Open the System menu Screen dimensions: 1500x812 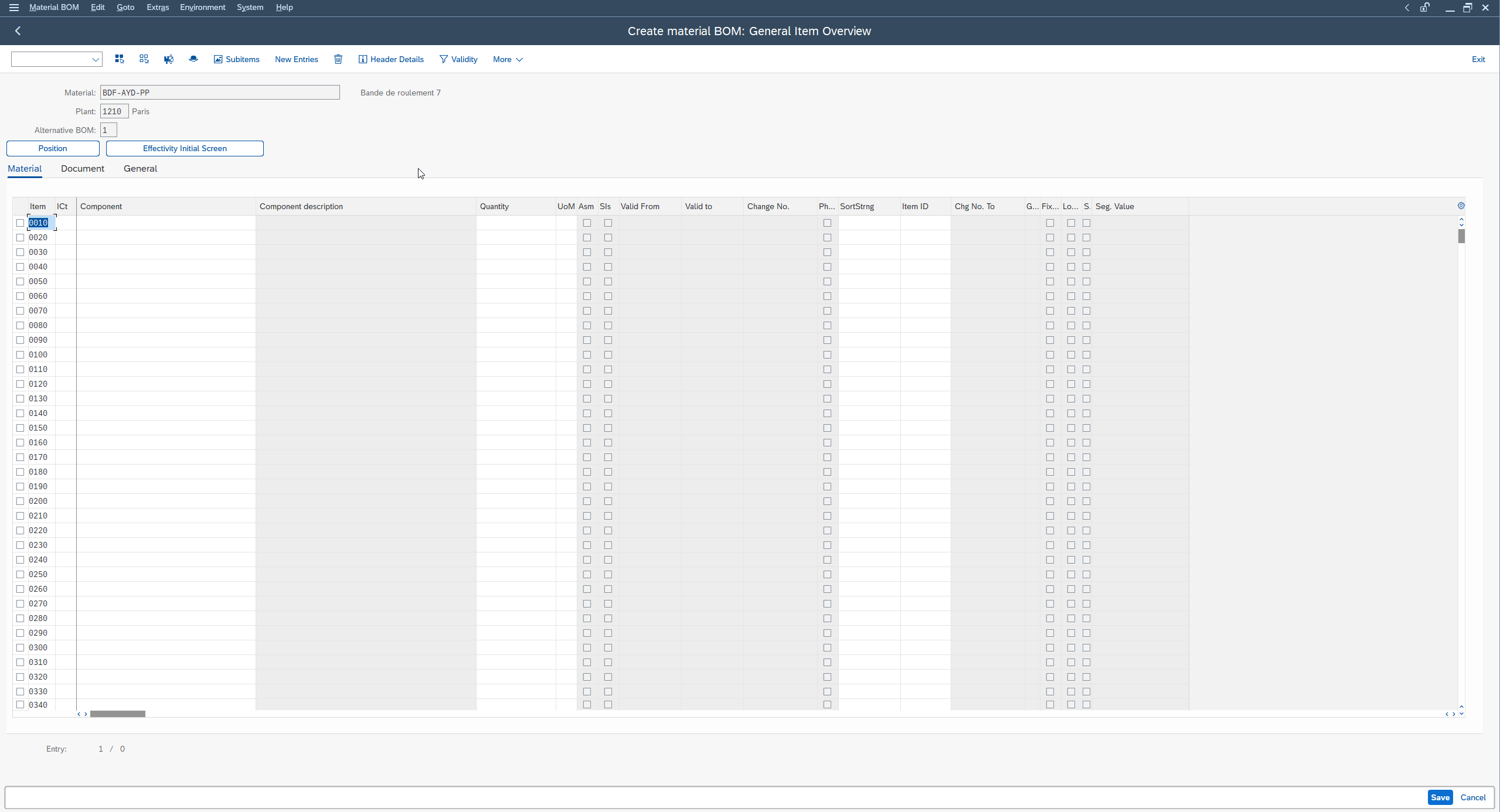point(250,8)
